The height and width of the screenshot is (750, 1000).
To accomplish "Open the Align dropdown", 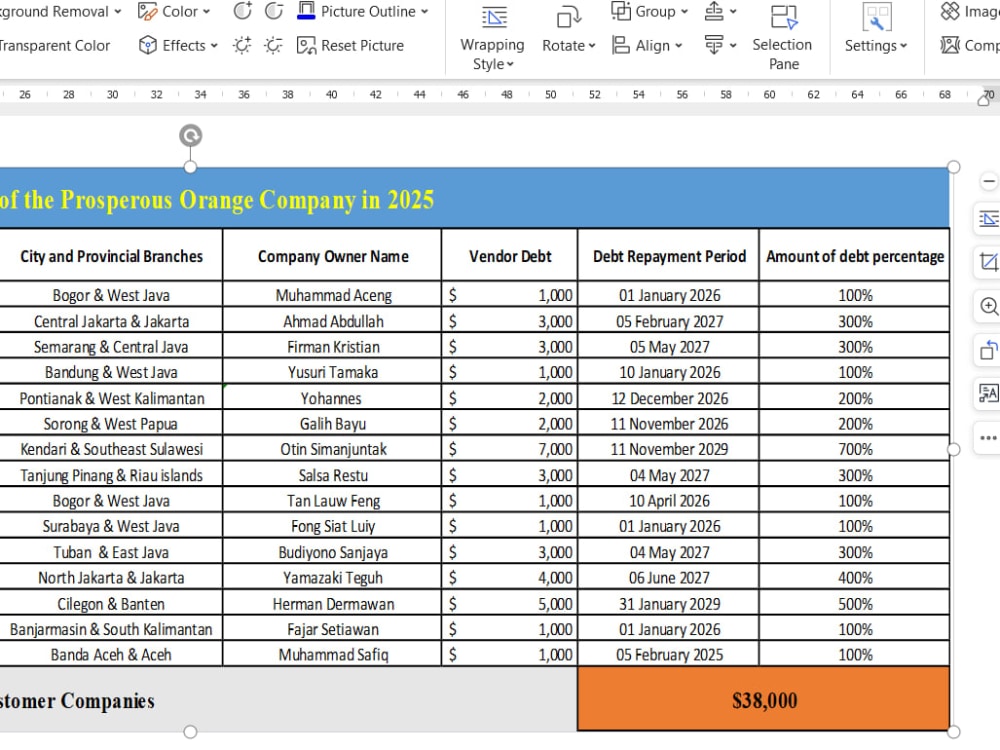I will [647, 45].
